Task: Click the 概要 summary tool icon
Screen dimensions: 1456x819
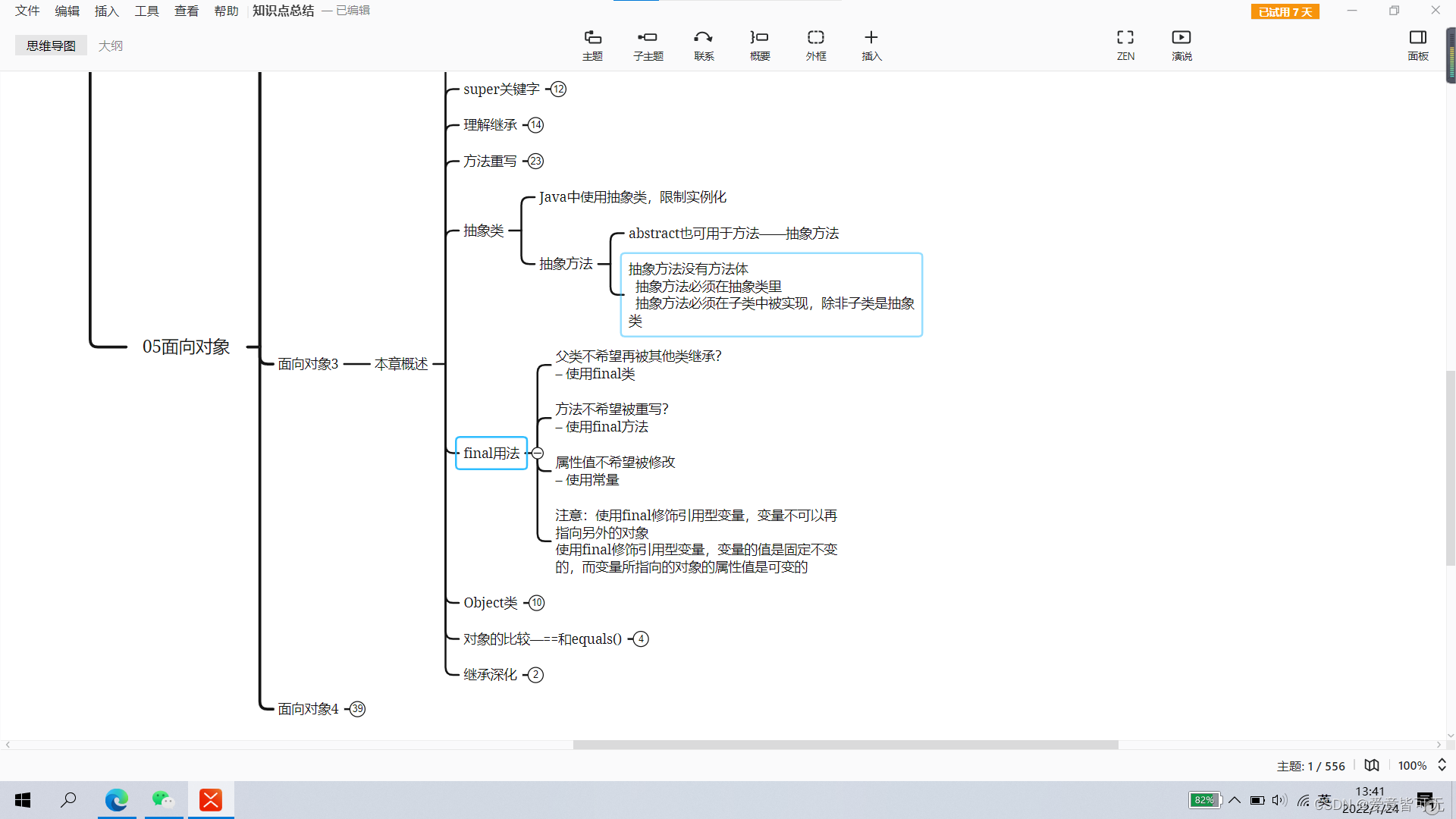Action: pyautogui.click(x=760, y=45)
